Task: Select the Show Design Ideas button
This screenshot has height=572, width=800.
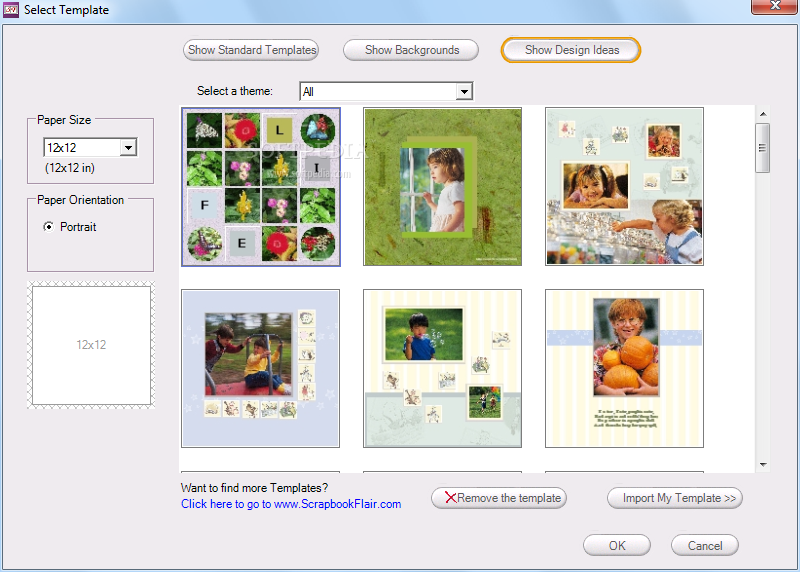Action: coord(570,50)
